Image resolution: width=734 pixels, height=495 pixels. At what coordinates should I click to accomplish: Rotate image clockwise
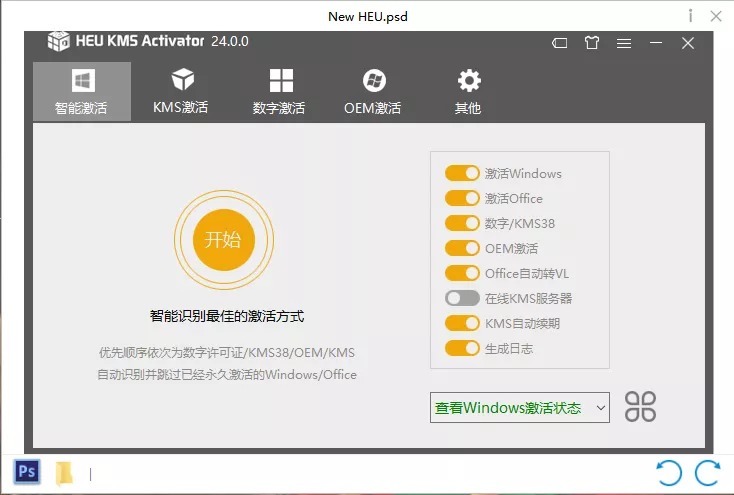707,473
